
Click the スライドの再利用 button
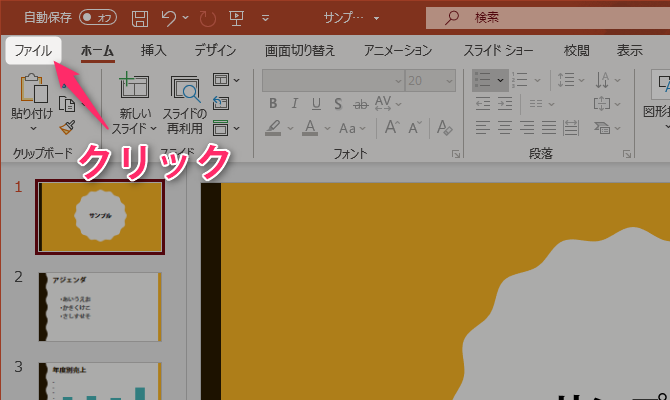185,105
